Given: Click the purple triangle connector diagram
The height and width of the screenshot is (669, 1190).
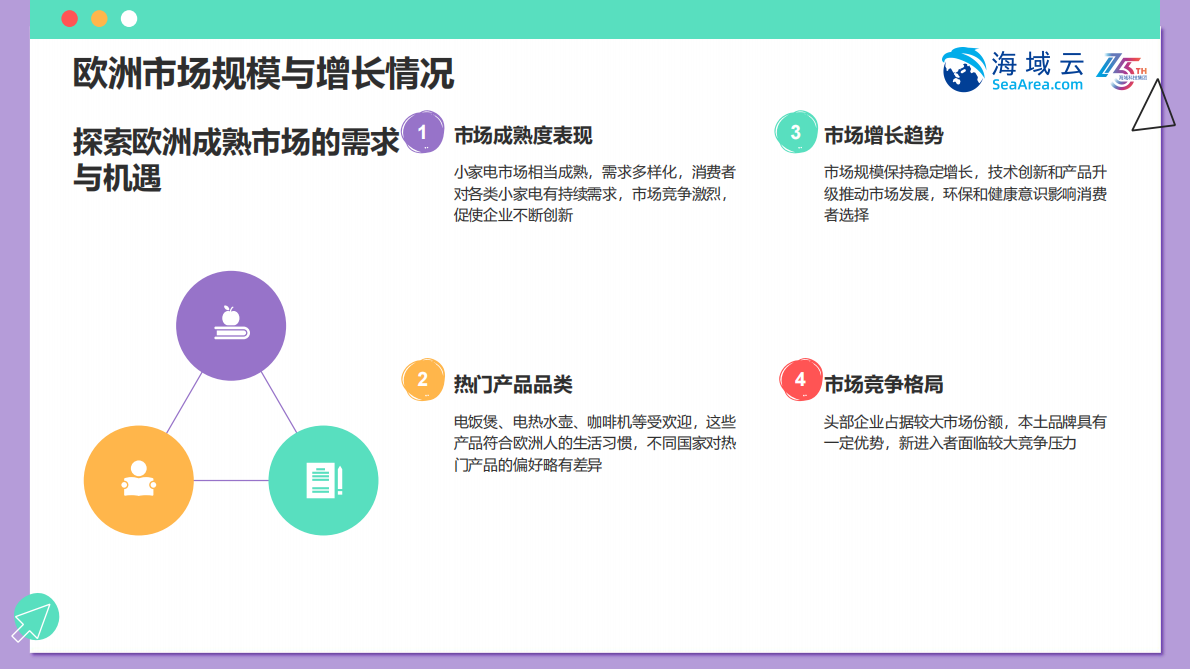Looking at the screenshot, I should tap(230, 430).
